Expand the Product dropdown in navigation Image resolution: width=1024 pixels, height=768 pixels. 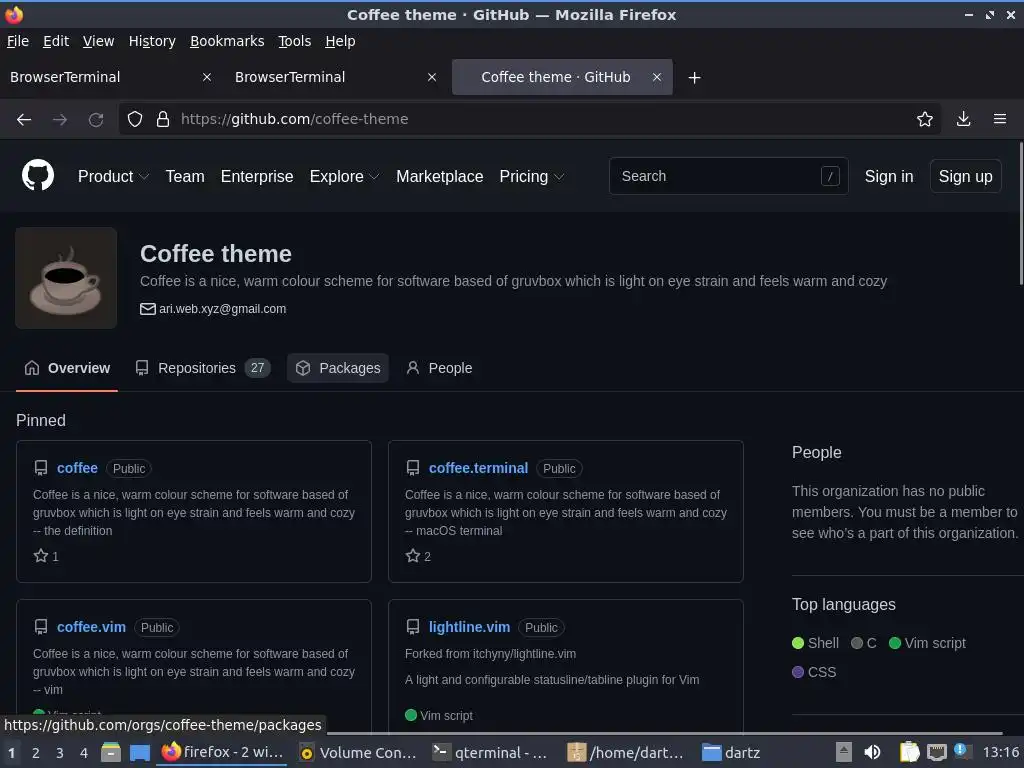pos(113,176)
